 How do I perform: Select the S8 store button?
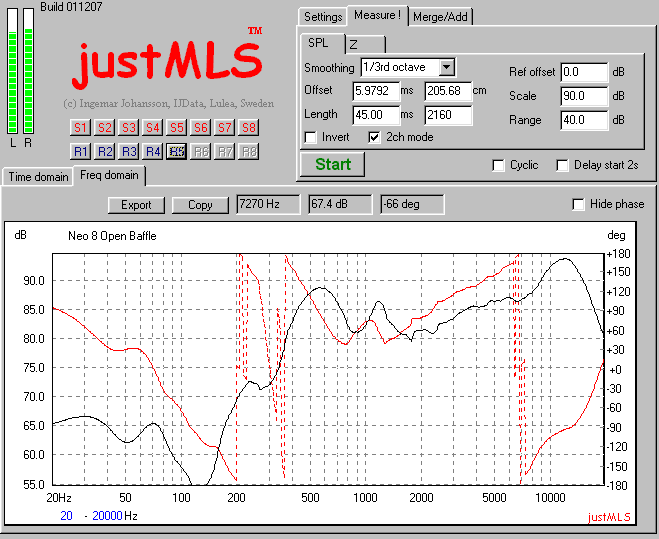point(248,127)
